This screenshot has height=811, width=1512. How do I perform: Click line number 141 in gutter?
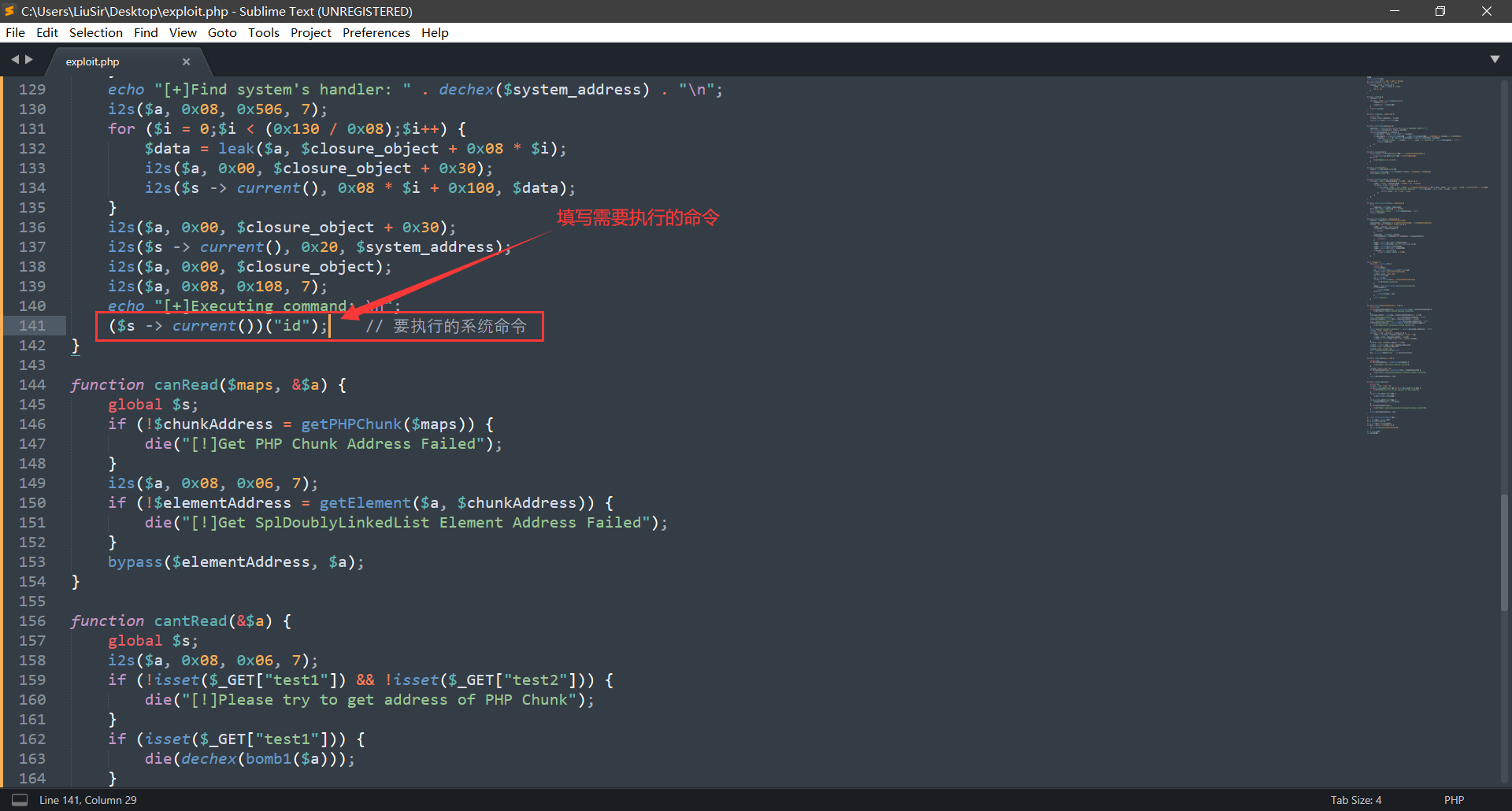[x=32, y=326]
